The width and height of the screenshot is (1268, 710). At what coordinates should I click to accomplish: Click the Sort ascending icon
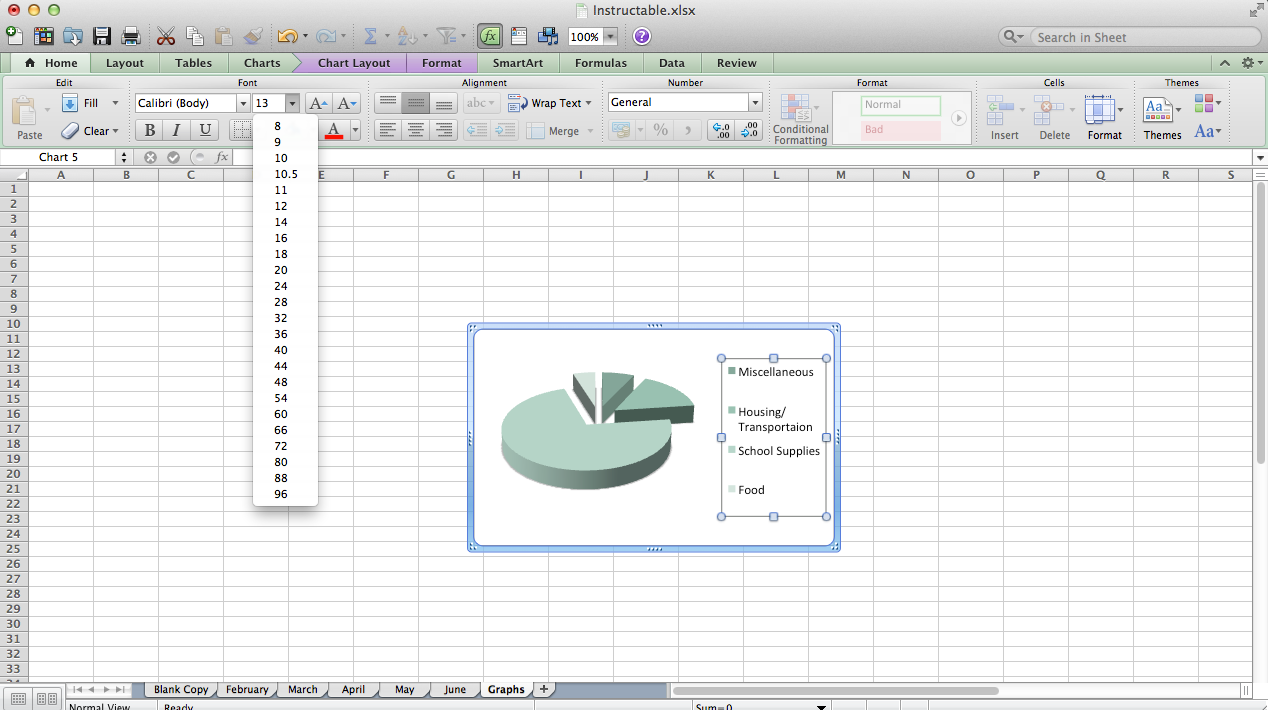pos(407,36)
